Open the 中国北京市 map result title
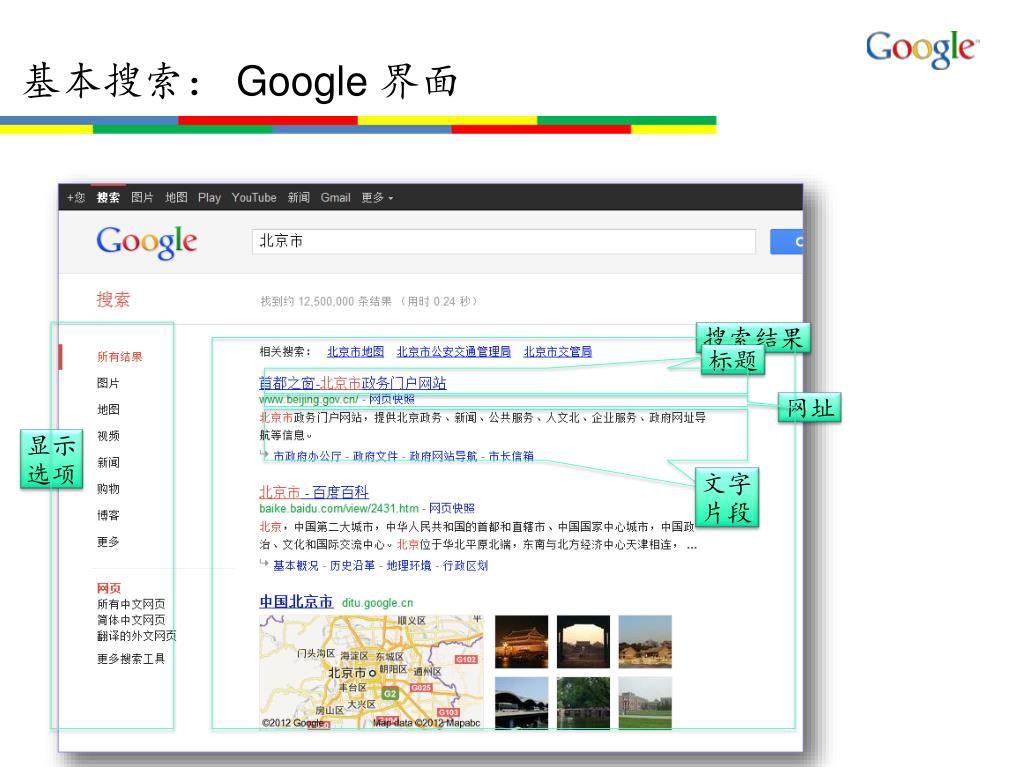This screenshot has width=1023, height=767. [296, 601]
